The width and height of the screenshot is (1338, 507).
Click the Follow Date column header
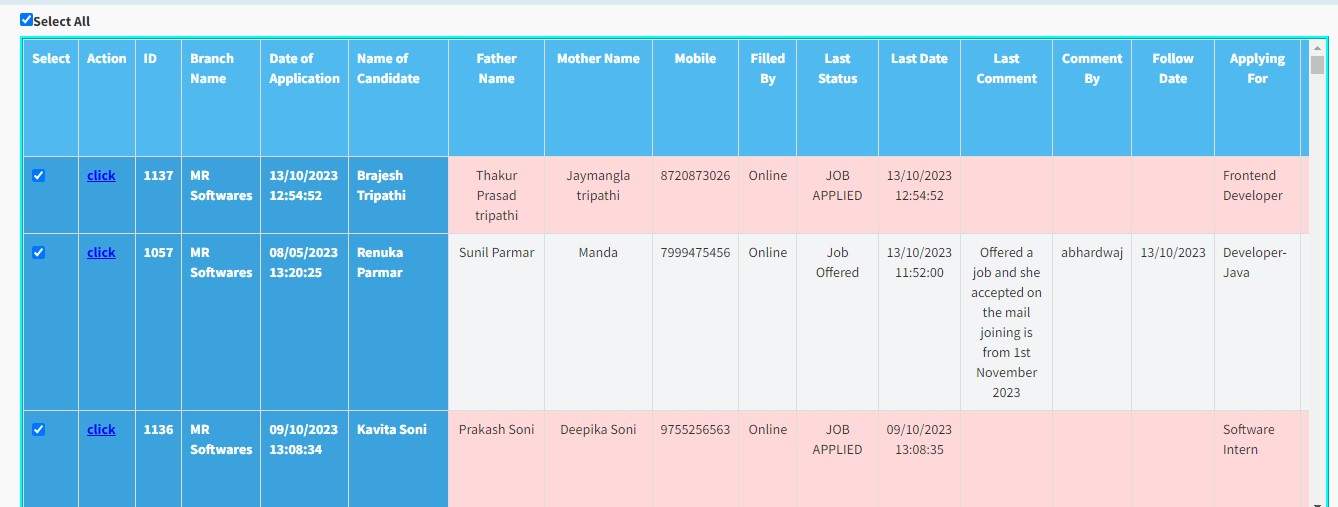1173,69
